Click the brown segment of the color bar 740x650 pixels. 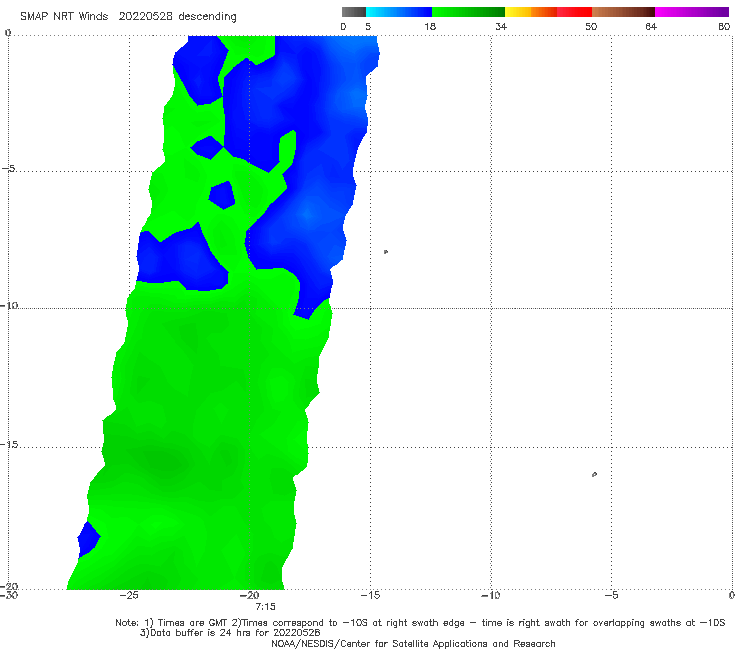click(x=623, y=12)
